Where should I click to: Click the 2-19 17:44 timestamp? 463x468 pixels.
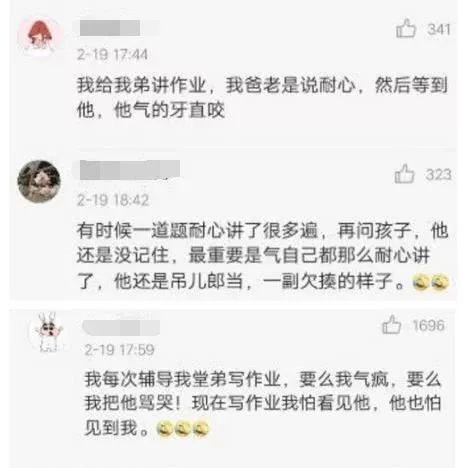tap(112, 54)
